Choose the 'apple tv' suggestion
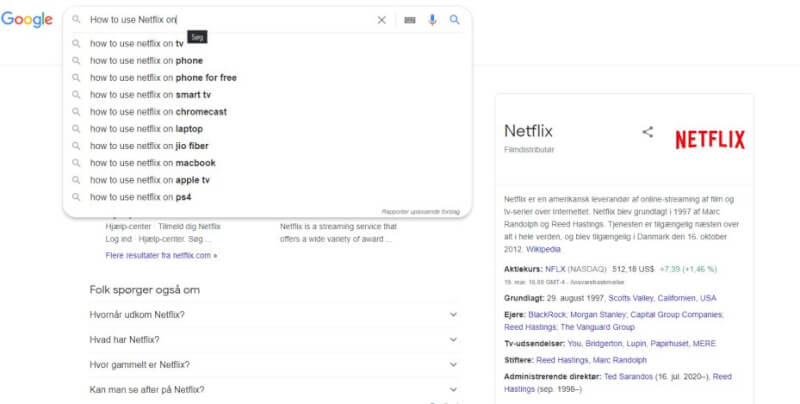 [150, 180]
